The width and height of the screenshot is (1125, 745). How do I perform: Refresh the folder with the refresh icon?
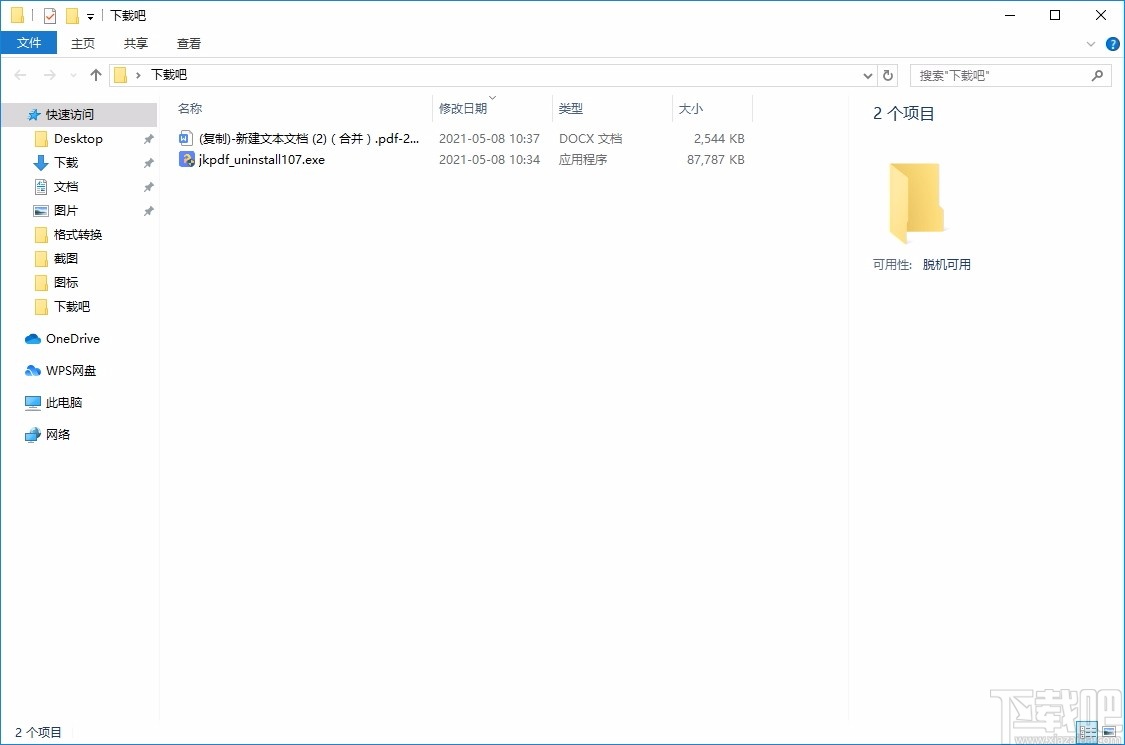(x=888, y=74)
